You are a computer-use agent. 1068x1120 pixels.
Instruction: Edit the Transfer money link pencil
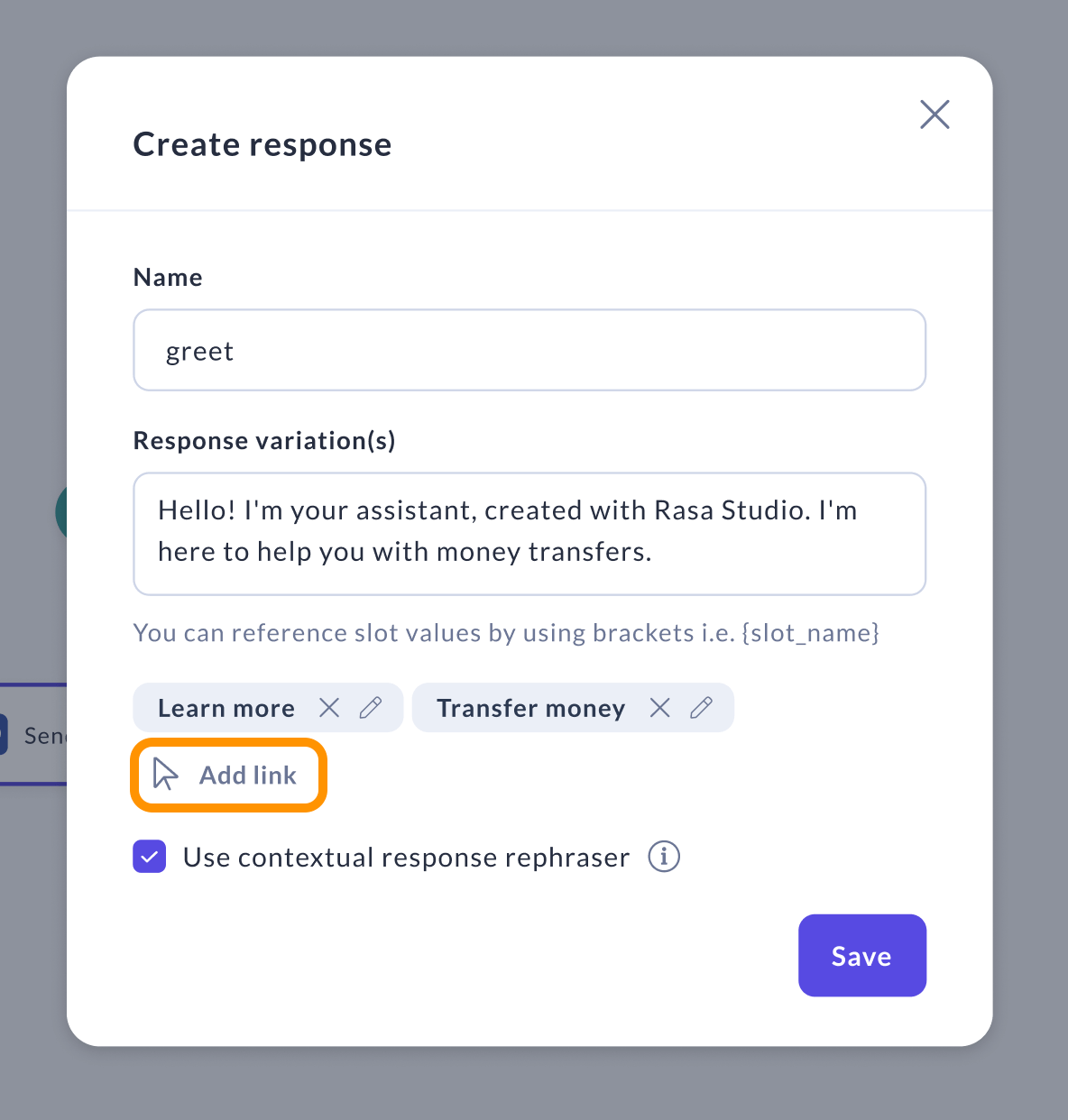pos(702,708)
